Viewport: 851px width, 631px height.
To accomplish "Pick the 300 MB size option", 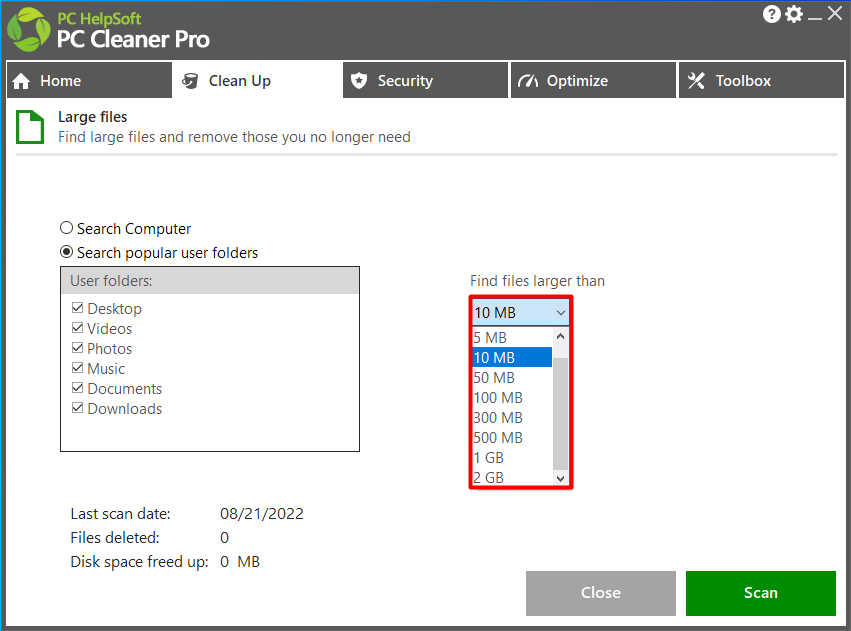I will pos(512,418).
